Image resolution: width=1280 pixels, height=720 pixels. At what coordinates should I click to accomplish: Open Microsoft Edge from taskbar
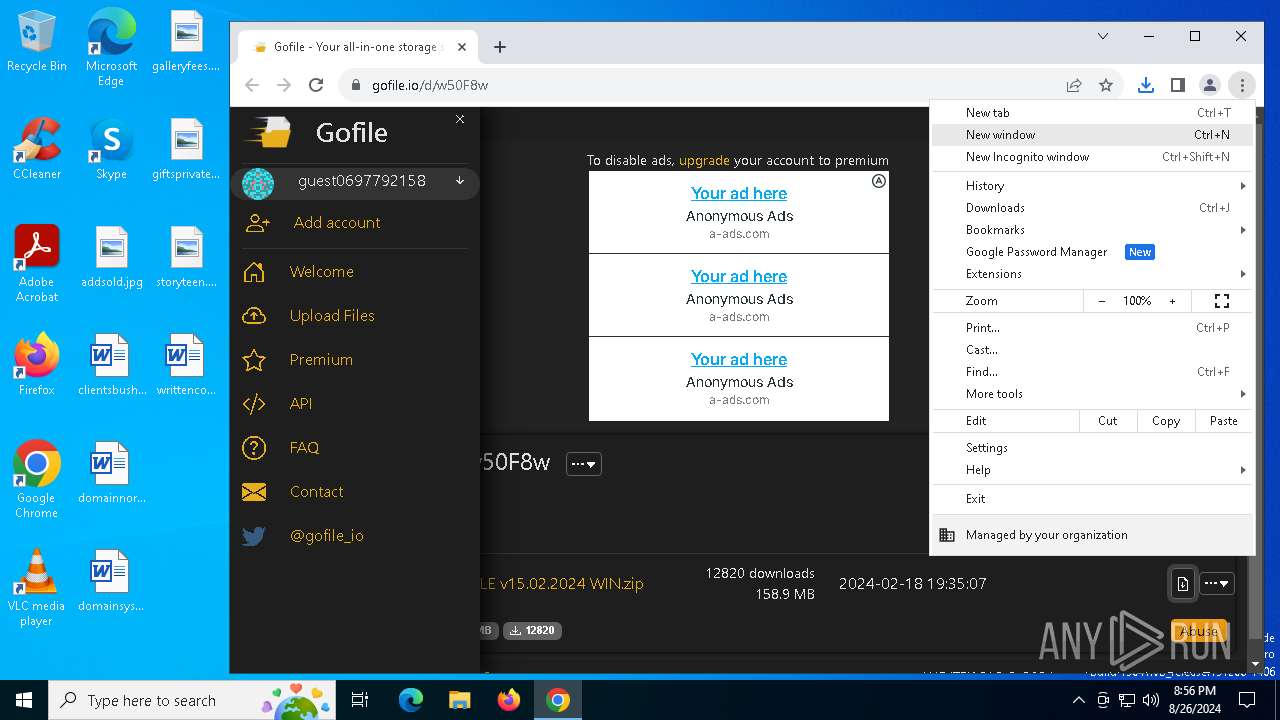coord(411,700)
